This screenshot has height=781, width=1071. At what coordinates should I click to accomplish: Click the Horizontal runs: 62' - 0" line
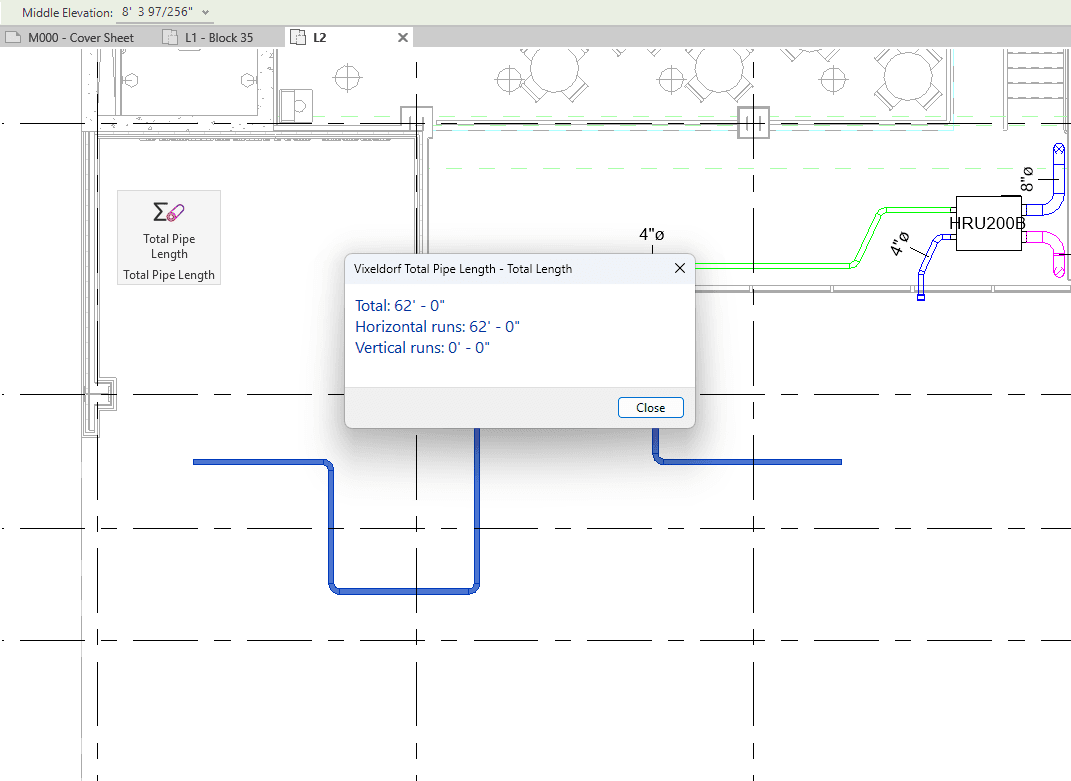point(437,327)
